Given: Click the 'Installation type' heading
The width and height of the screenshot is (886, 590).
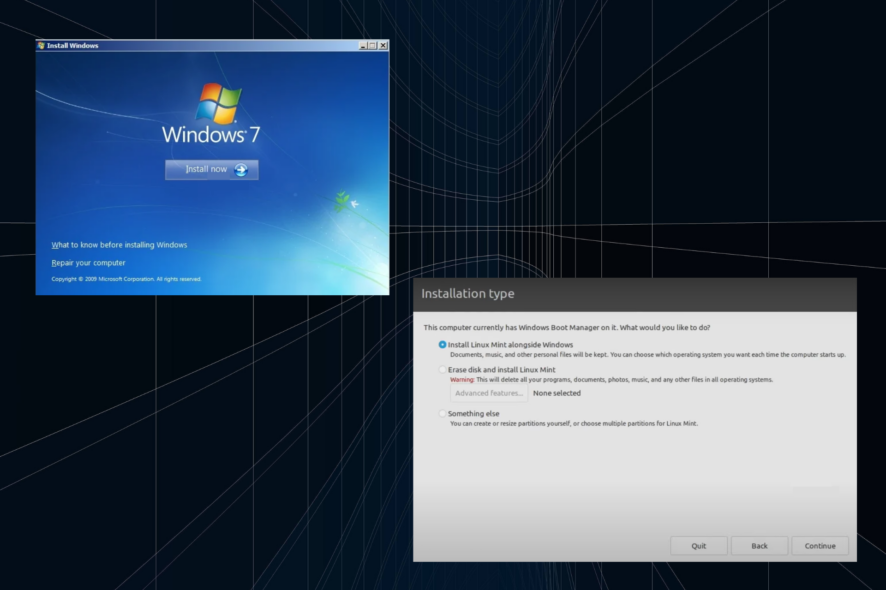Looking at the screenshot, I should (468, 294).
